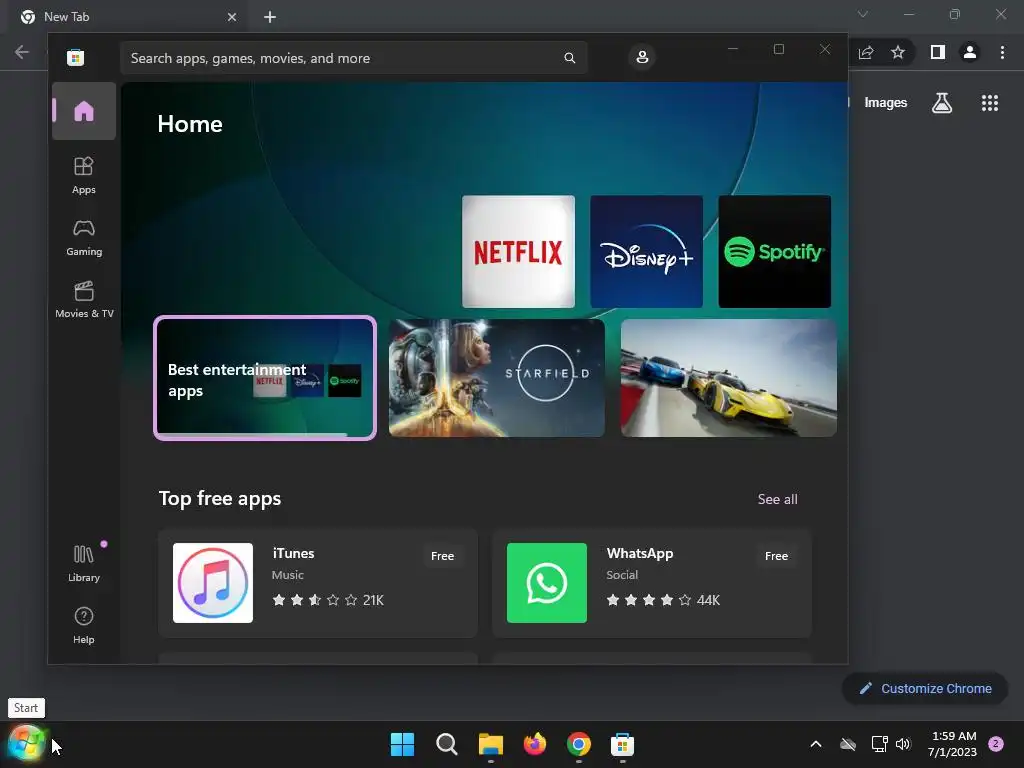Open the Home section in Store sidebar
This screenshot has width=1024, height=768.
click(x=84, y=111)
